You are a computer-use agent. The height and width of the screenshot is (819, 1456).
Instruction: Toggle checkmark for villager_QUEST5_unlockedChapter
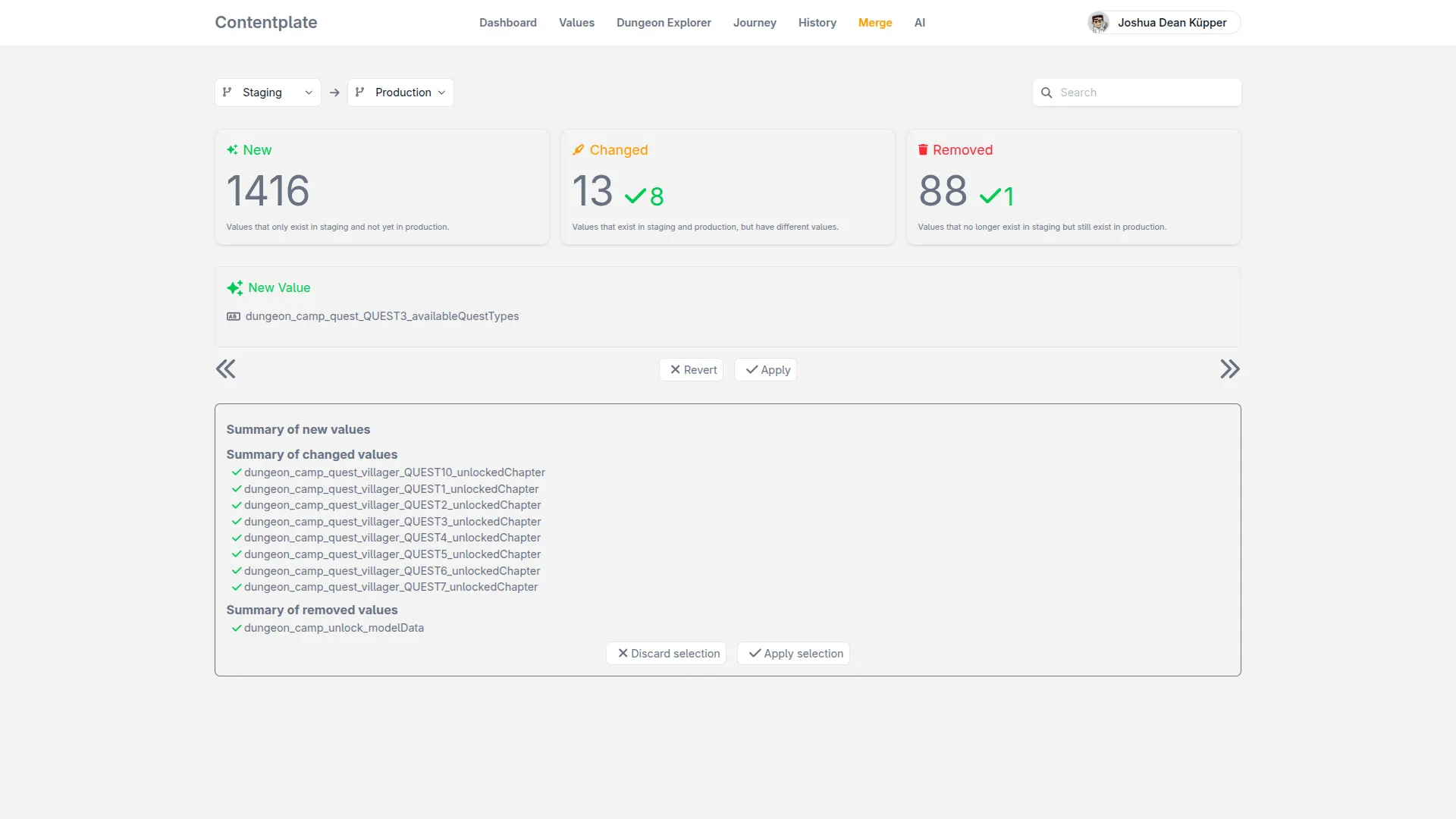click(237, 554)
